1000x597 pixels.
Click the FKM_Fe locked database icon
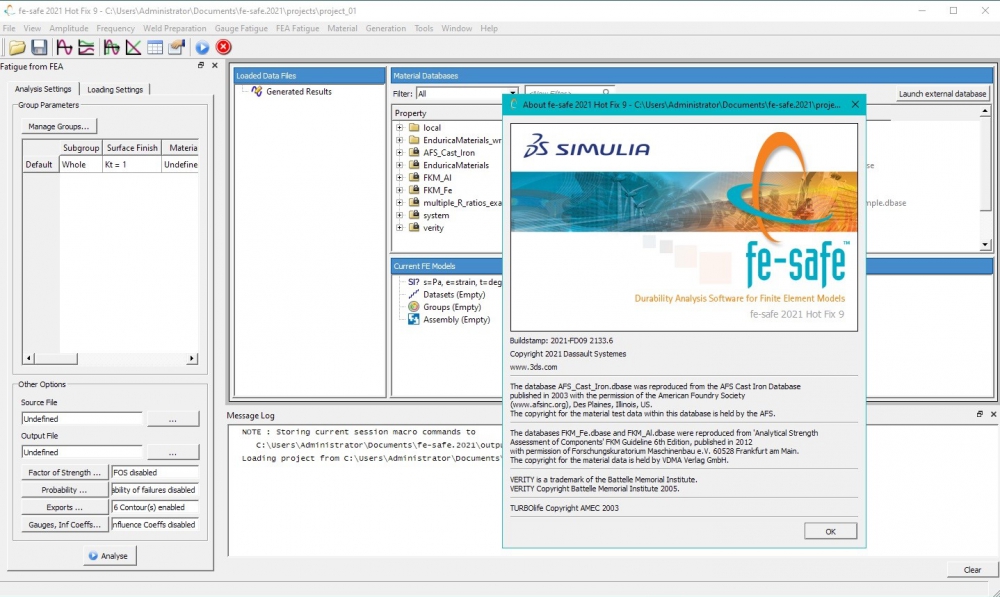tap(414, 190)
